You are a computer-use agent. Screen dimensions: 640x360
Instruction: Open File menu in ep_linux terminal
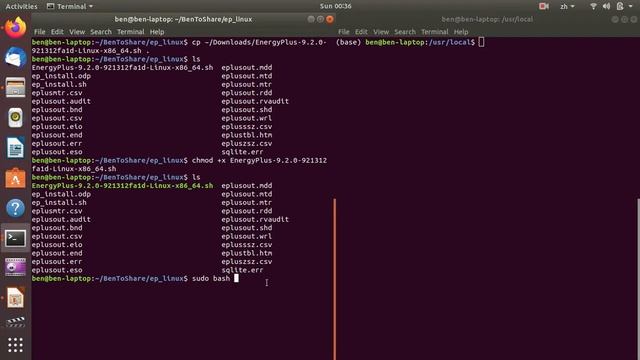(40, 32)
